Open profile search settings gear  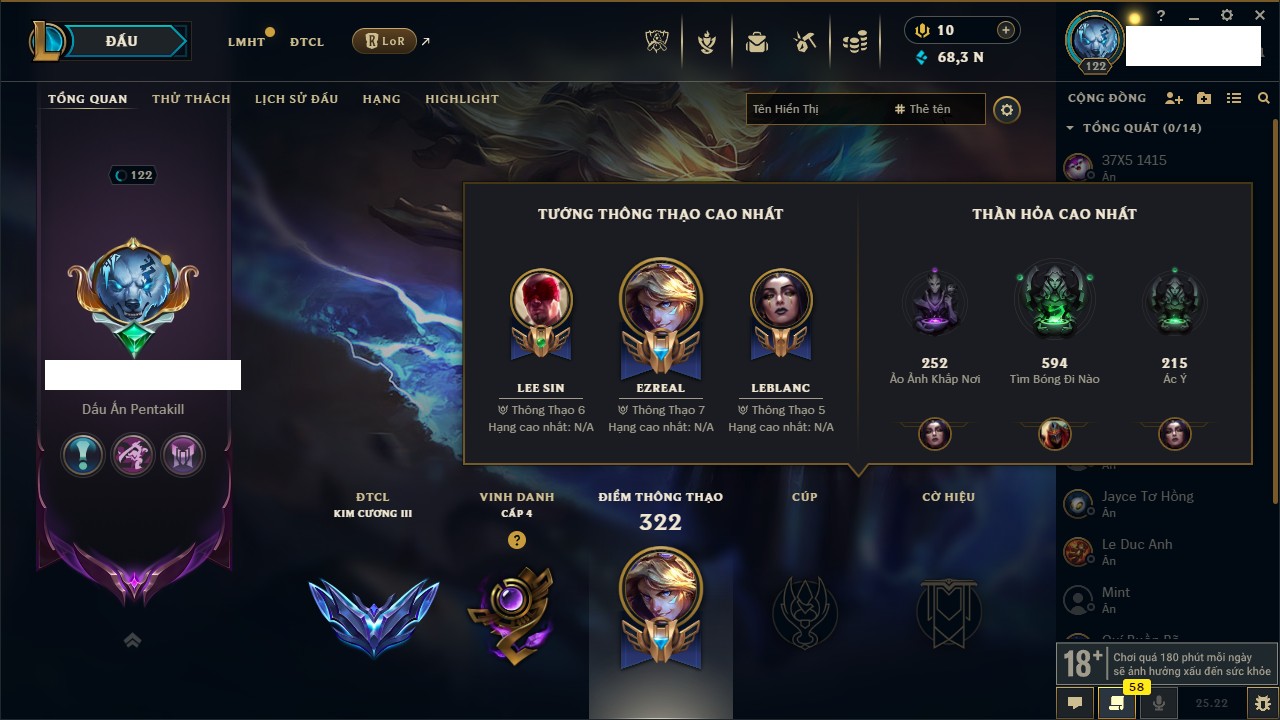tap(1007, 109)
